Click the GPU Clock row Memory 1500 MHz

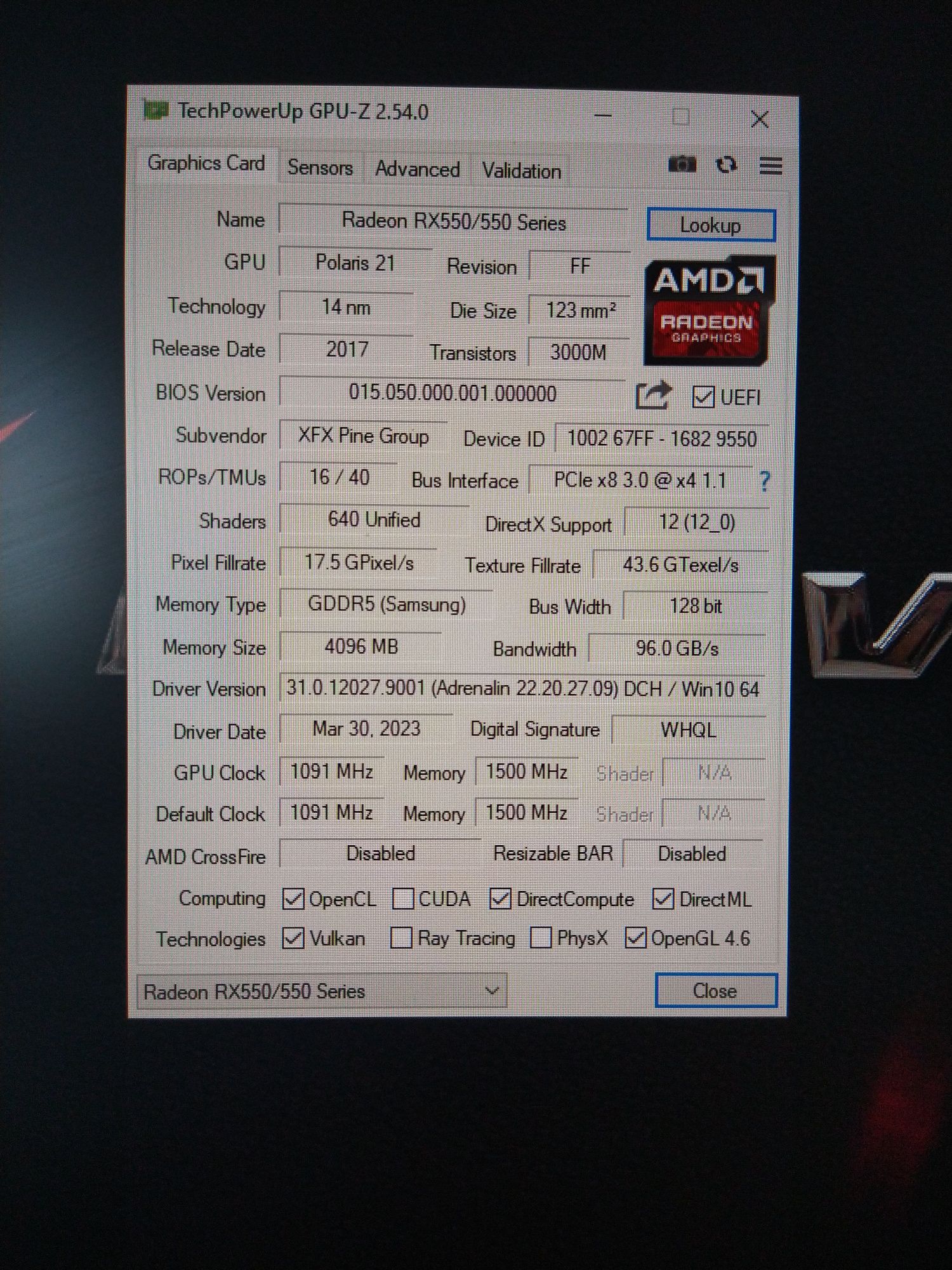[526, 772]
